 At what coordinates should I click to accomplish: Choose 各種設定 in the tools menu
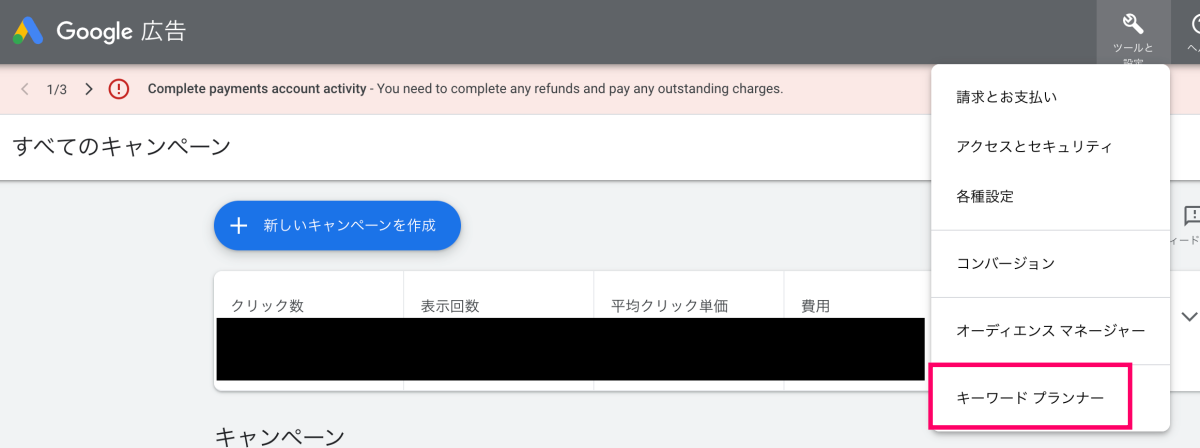(x=984, y=197)
